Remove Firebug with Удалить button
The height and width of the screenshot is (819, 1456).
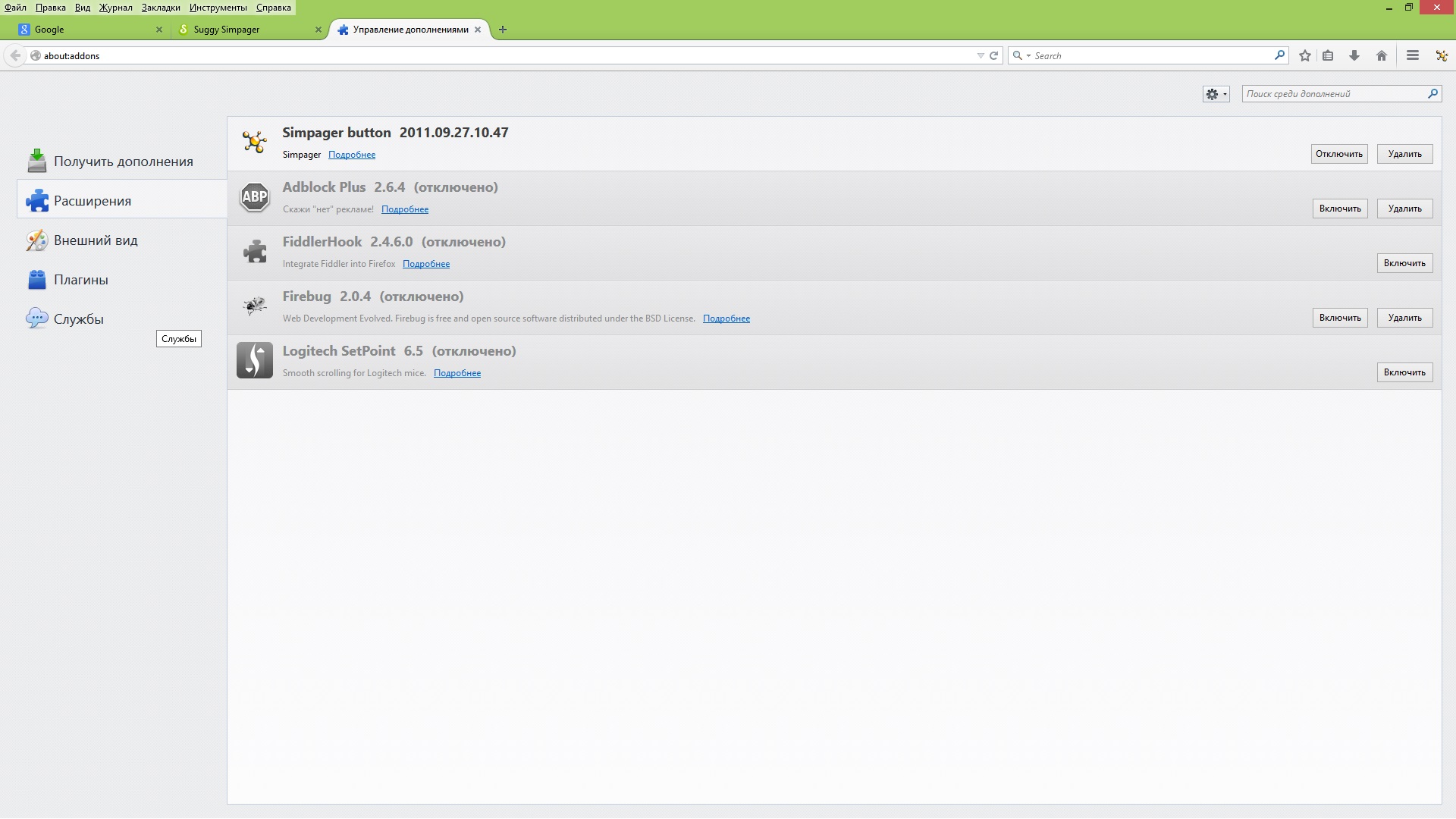[1404, 318]
